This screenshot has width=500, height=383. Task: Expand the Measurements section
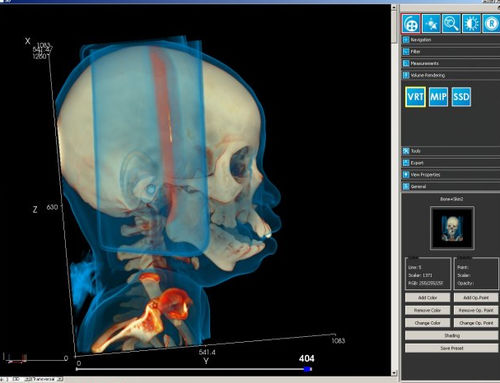451,63
